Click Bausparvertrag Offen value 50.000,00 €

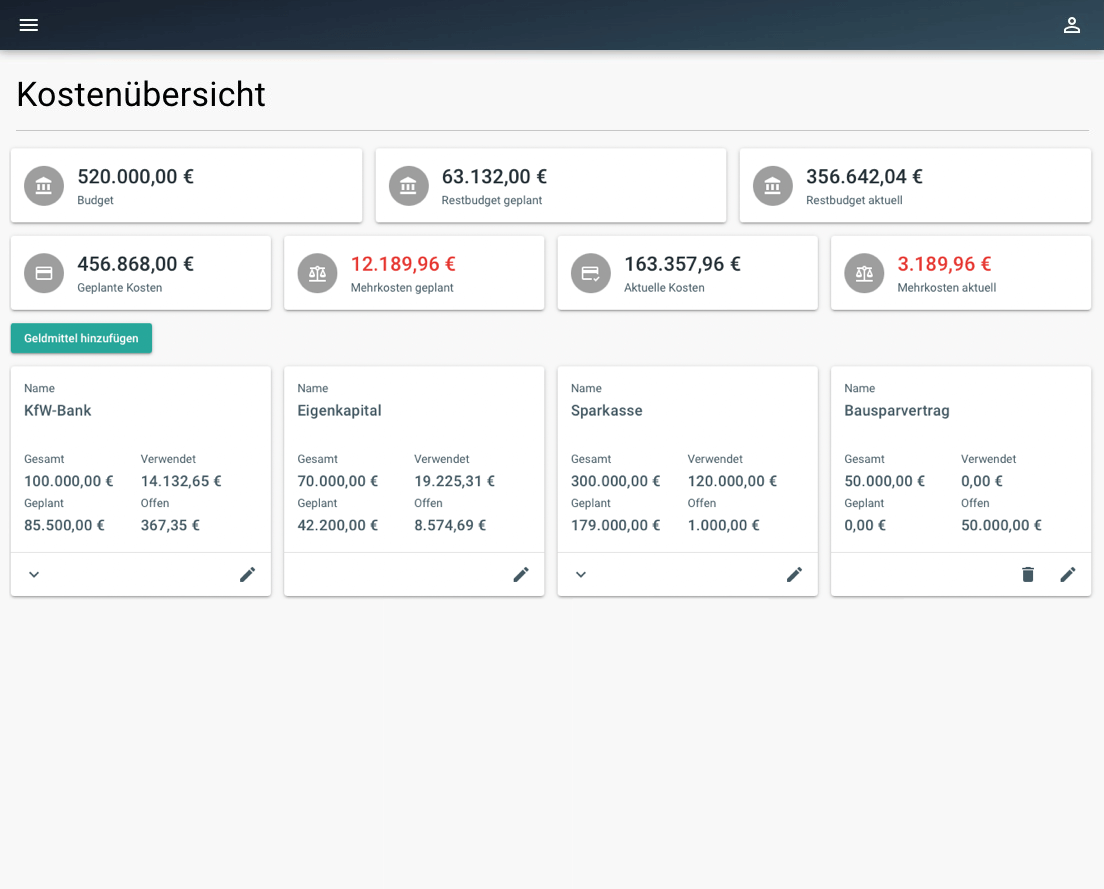coord(1001,525)
